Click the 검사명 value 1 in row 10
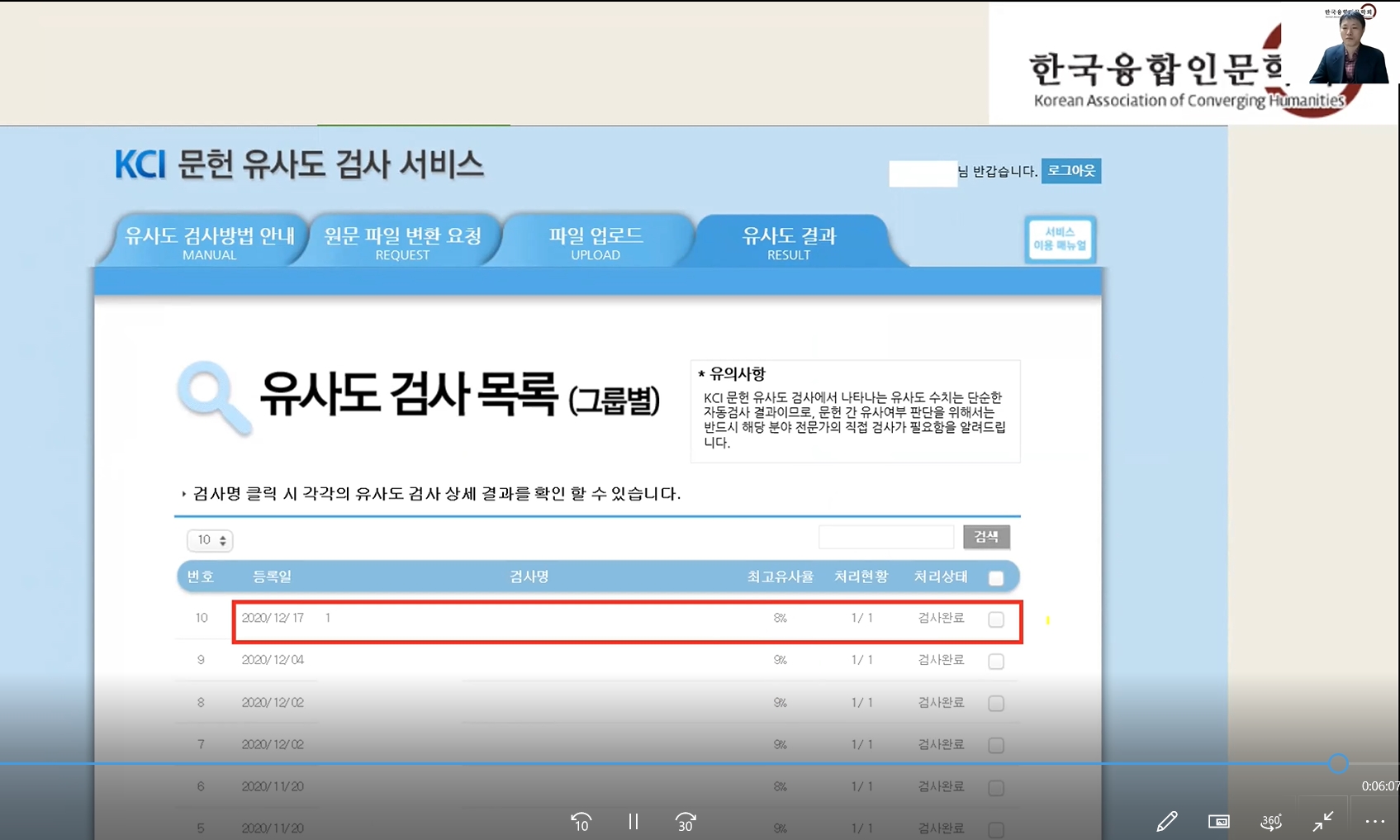Viewport: 1400px width, 840px height. [x=328, y=618]
